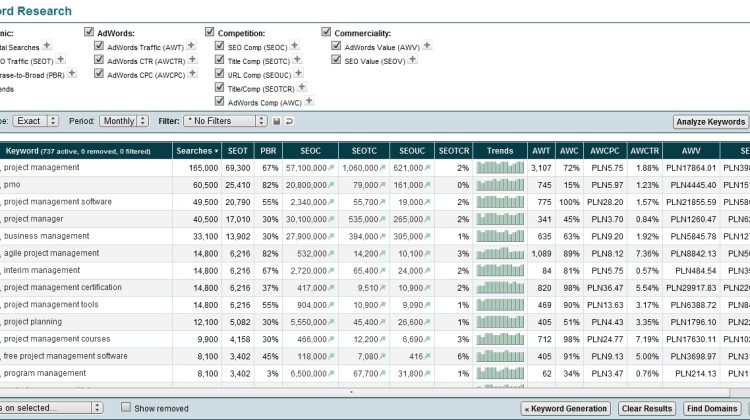Open the Period Monthly dropdown
The height and width of the screenshot is (420, 750).
click(124, 121)
